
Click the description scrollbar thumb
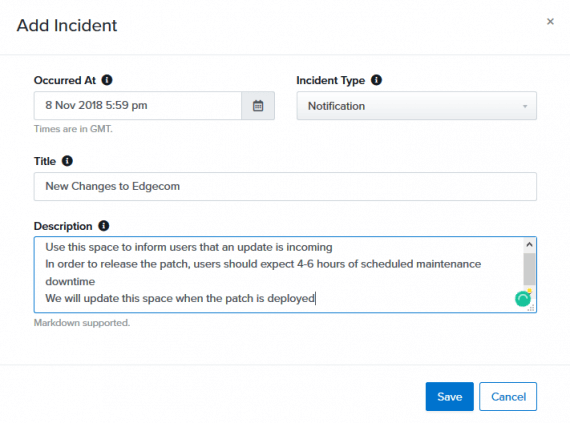click(x=529, y=269)
